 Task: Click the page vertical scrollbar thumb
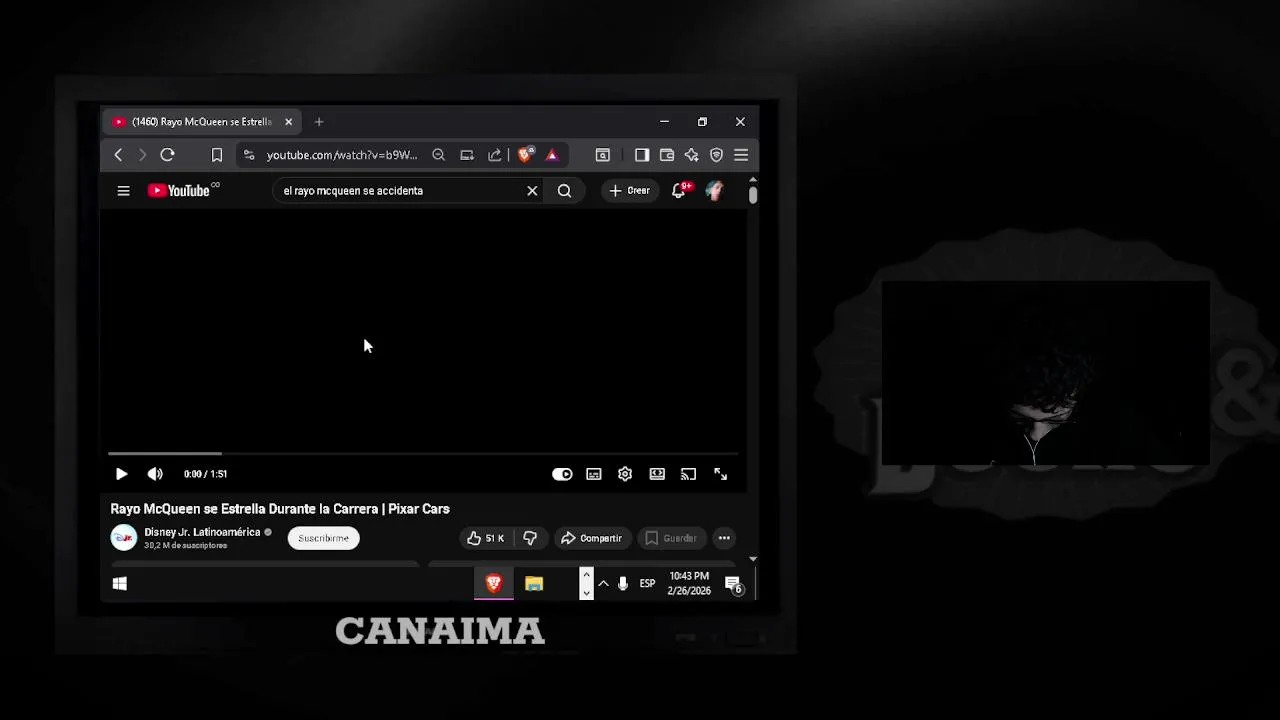point(752,194)
